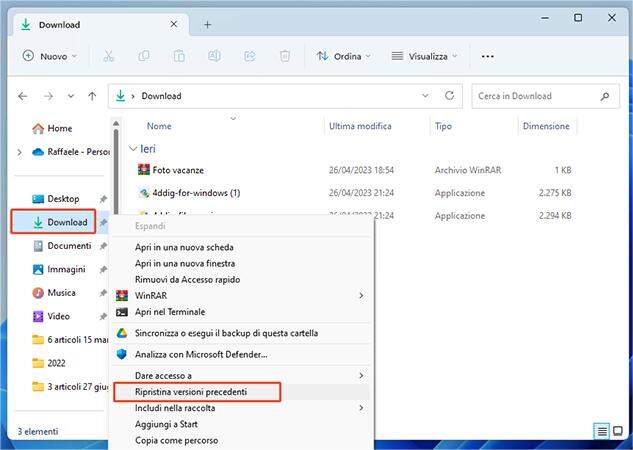Sort by Nome column header
The width and height of the screenshot is (633, 450).
click(159, 126)
